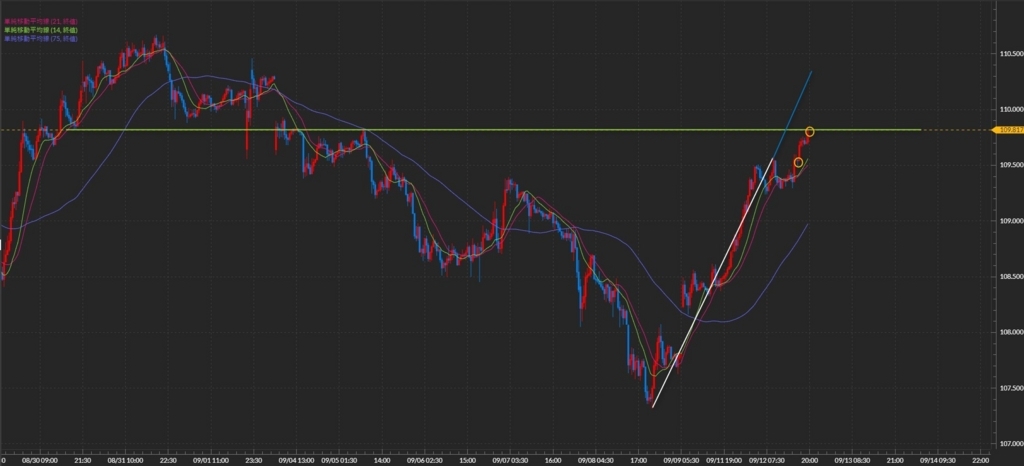Click the 109.500 price axis label

[1011, 165]
